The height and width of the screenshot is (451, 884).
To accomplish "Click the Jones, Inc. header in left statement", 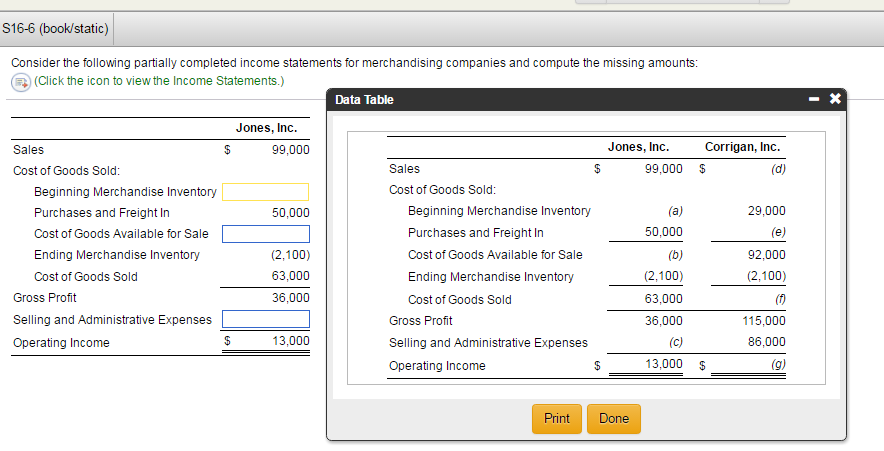I will tap(266, 128).
